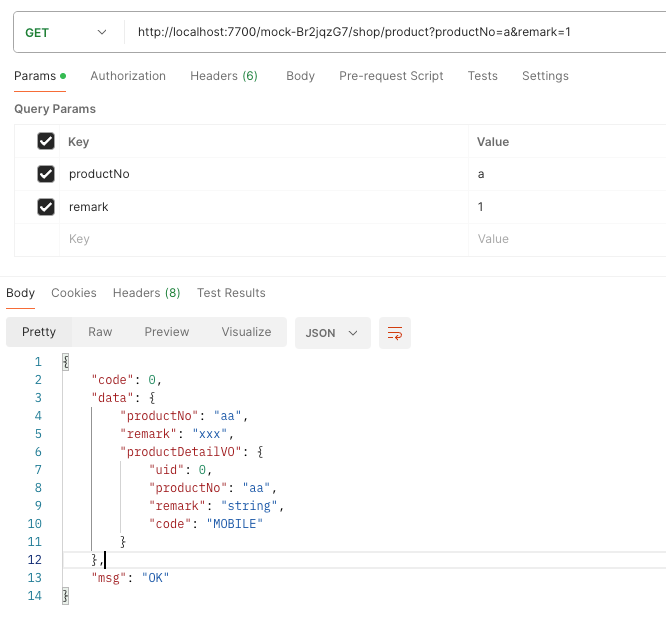Open the GET method dropdown

65,33
